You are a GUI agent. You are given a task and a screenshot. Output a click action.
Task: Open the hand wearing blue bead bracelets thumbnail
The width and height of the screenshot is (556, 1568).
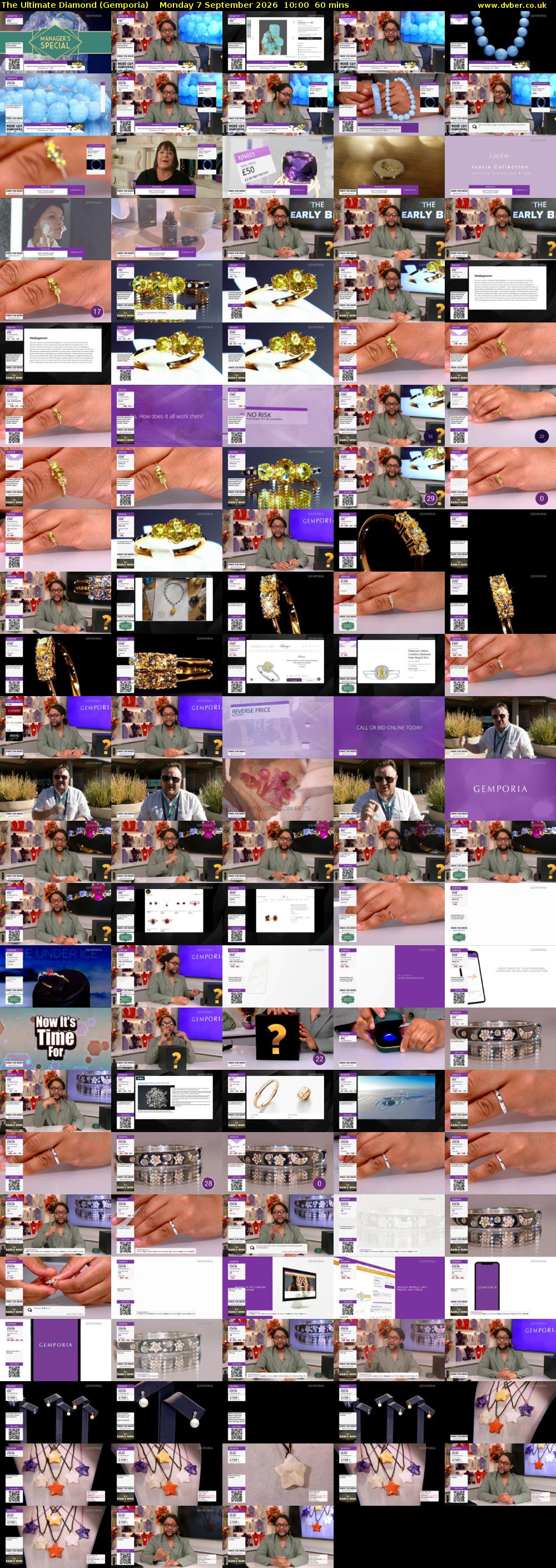pyautogui.click(x=389, y=104)
